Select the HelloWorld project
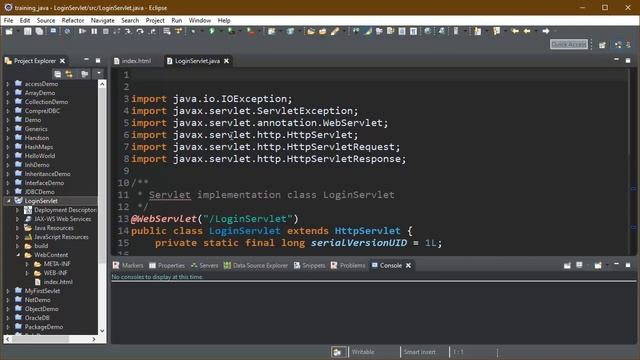 click(x=40, y=156)
